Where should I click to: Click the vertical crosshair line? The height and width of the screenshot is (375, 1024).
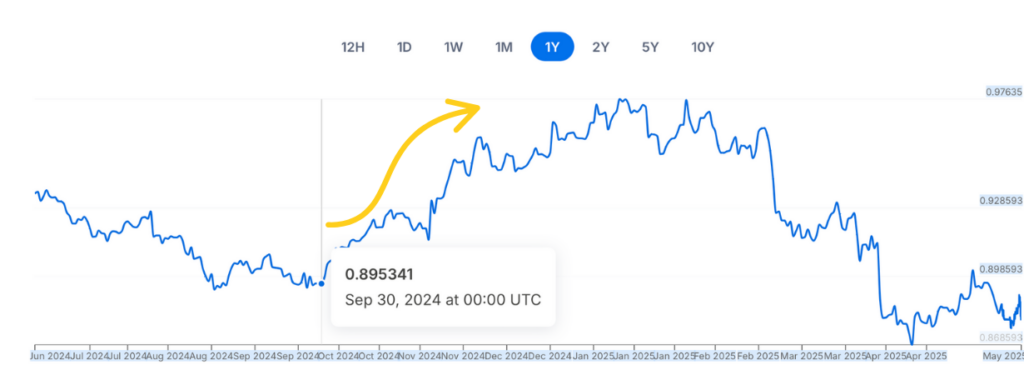[x=321, y=221]
